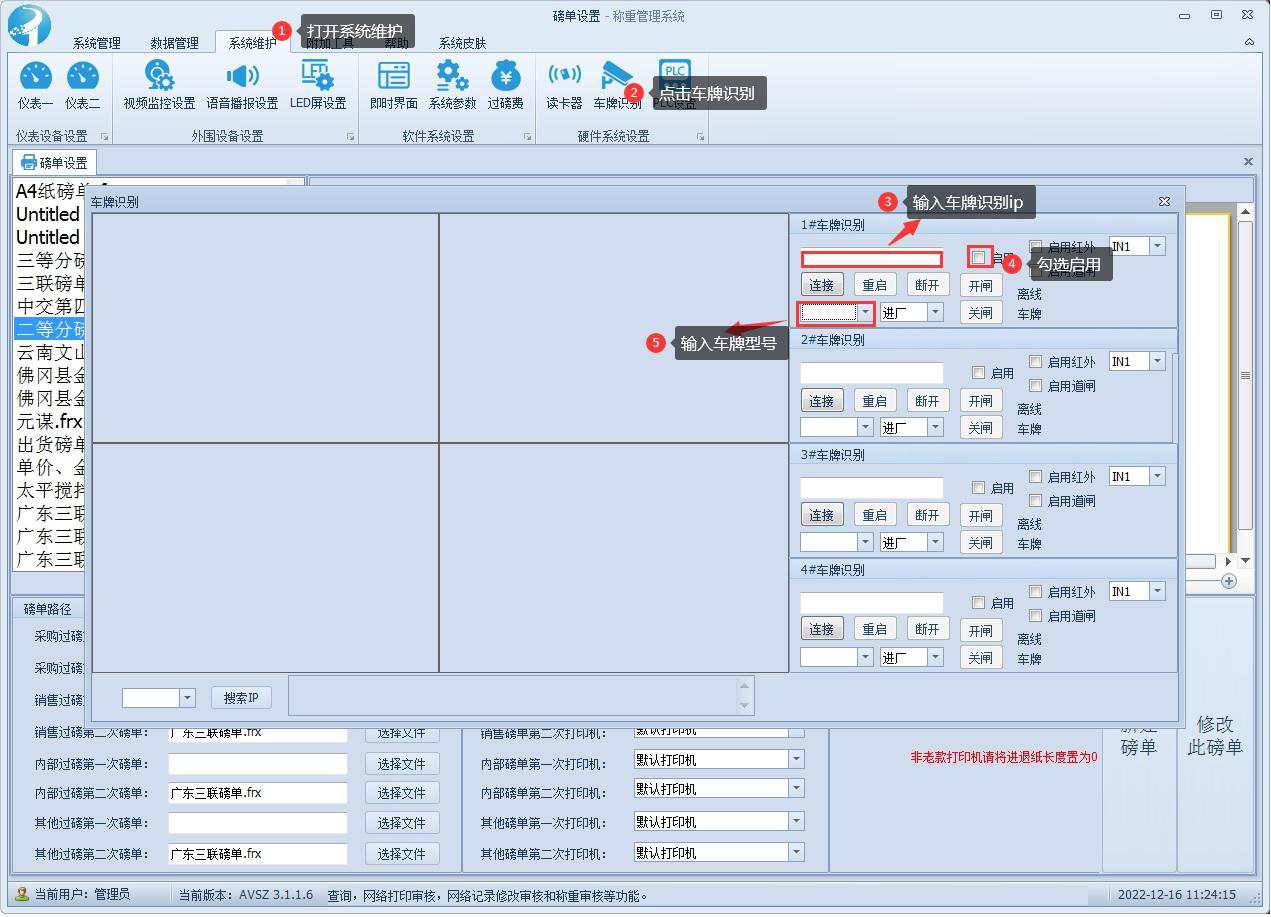Image resolution: width=1271 pixels, height=917 pixels.
Task: Click 选择文件 for 其他过磅第二次磅单
Action: tap(402, 853)
